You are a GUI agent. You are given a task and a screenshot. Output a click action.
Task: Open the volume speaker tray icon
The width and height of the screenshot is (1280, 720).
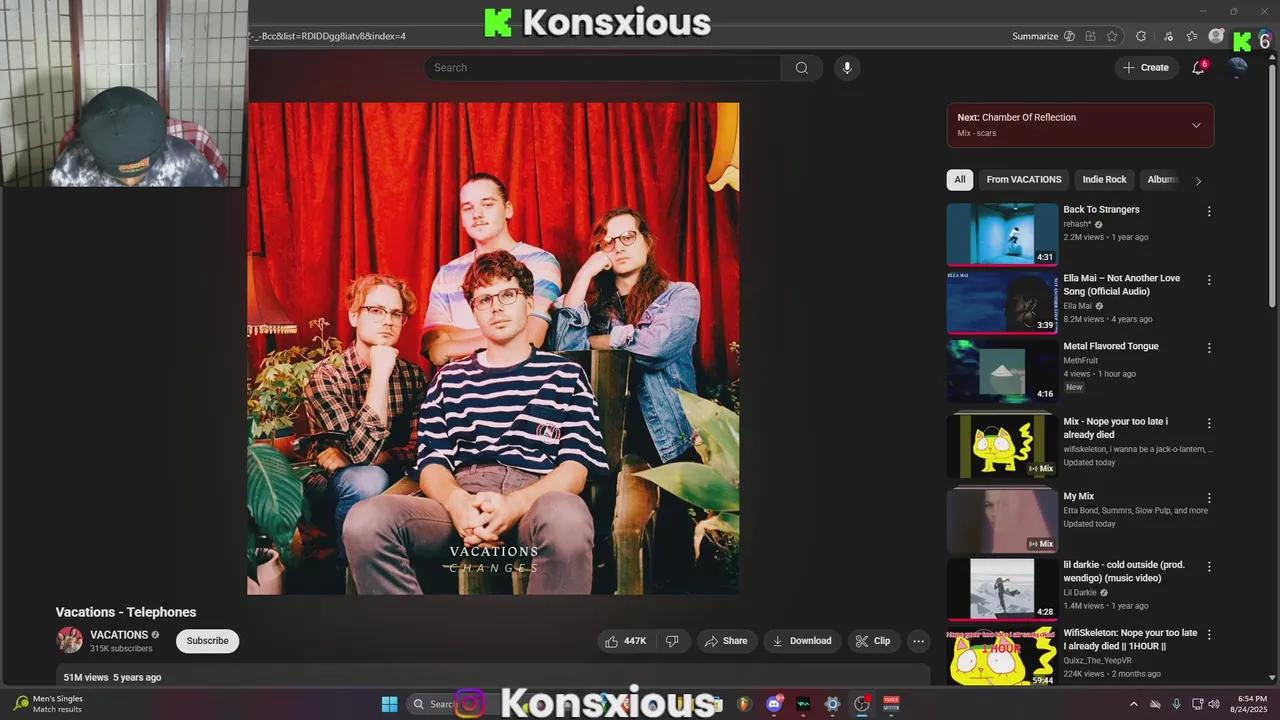1214,704
